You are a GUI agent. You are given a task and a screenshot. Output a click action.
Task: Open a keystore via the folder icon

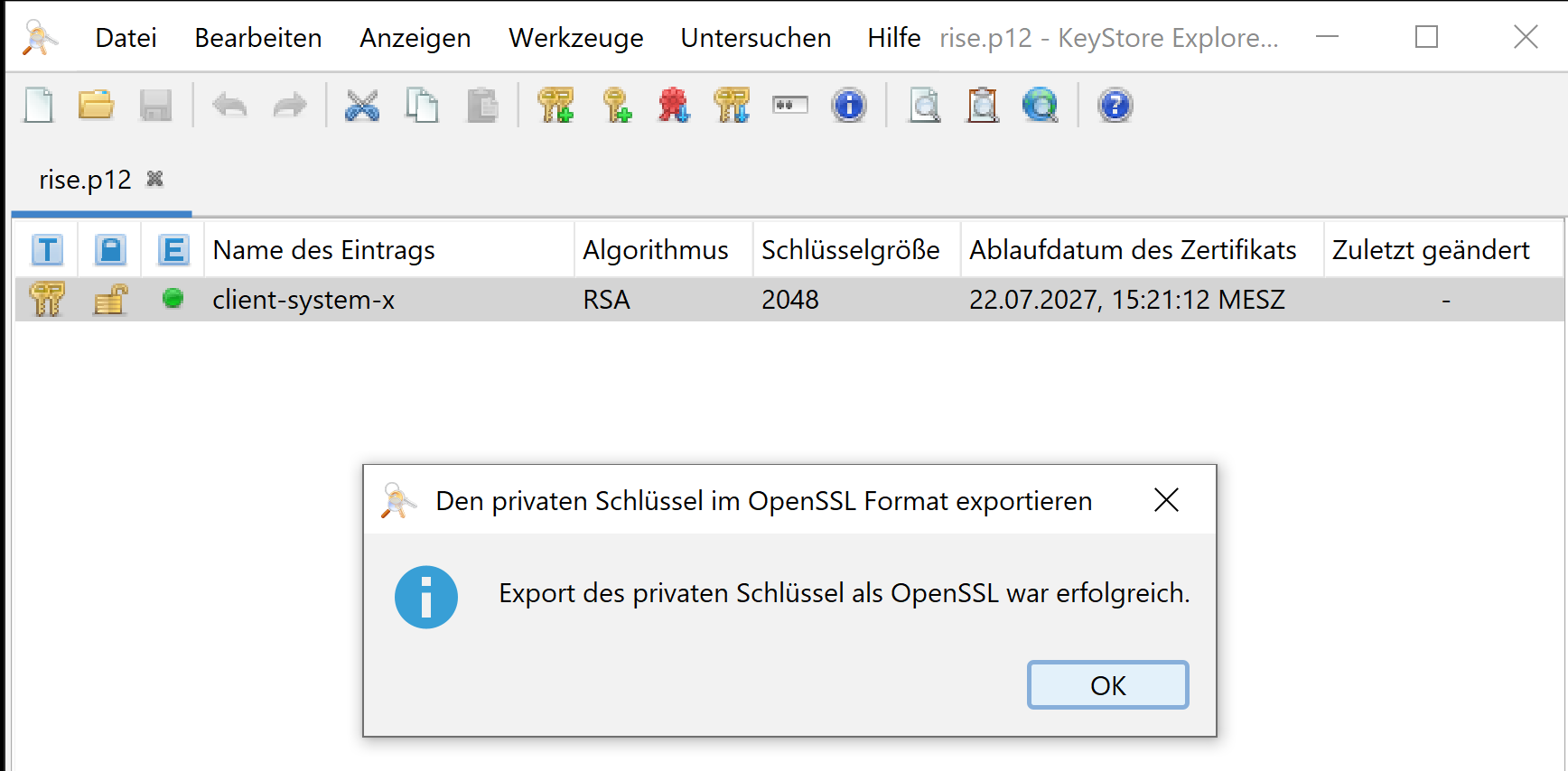[x=96, y=106]
